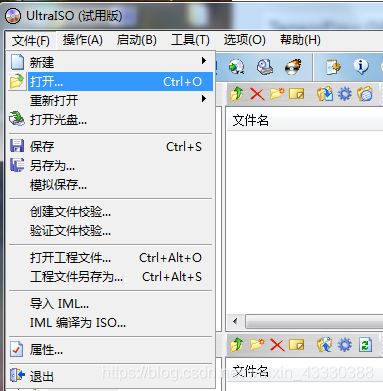Screen dimensions: 383x391
Task: Open 属性... from the File menu
Action: [110, 350]
